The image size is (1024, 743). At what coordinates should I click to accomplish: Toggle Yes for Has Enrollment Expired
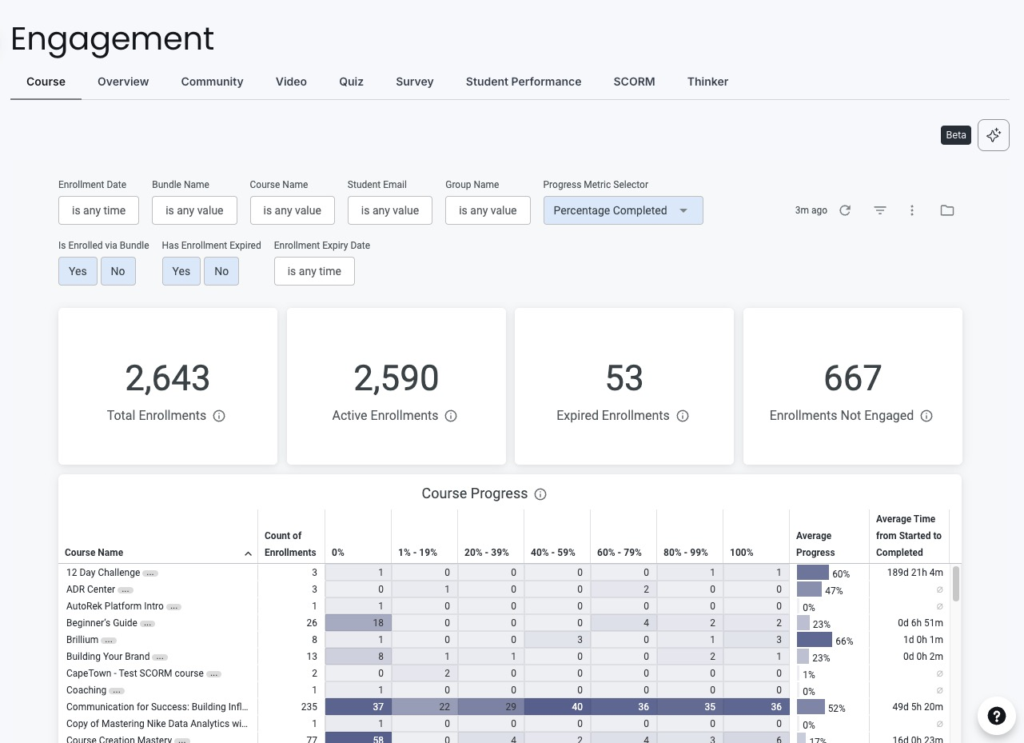pos(181,271)
